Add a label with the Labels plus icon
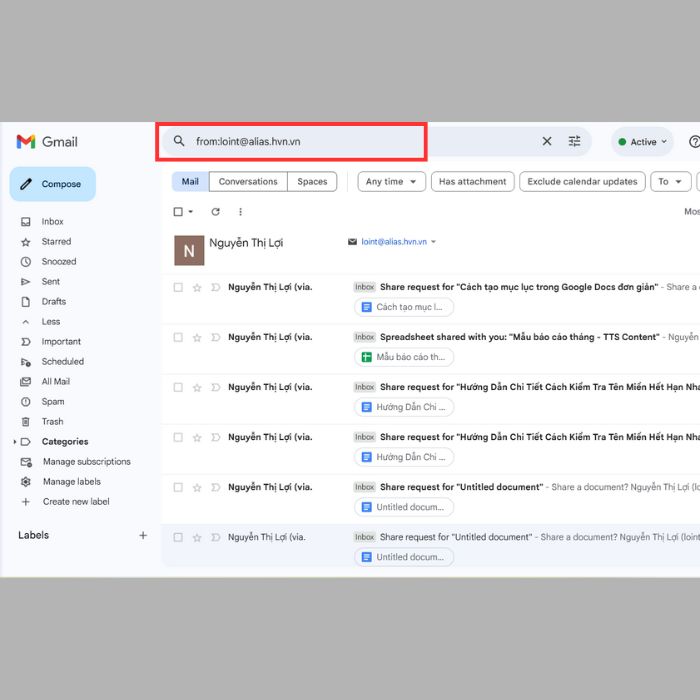 point(143,535)
